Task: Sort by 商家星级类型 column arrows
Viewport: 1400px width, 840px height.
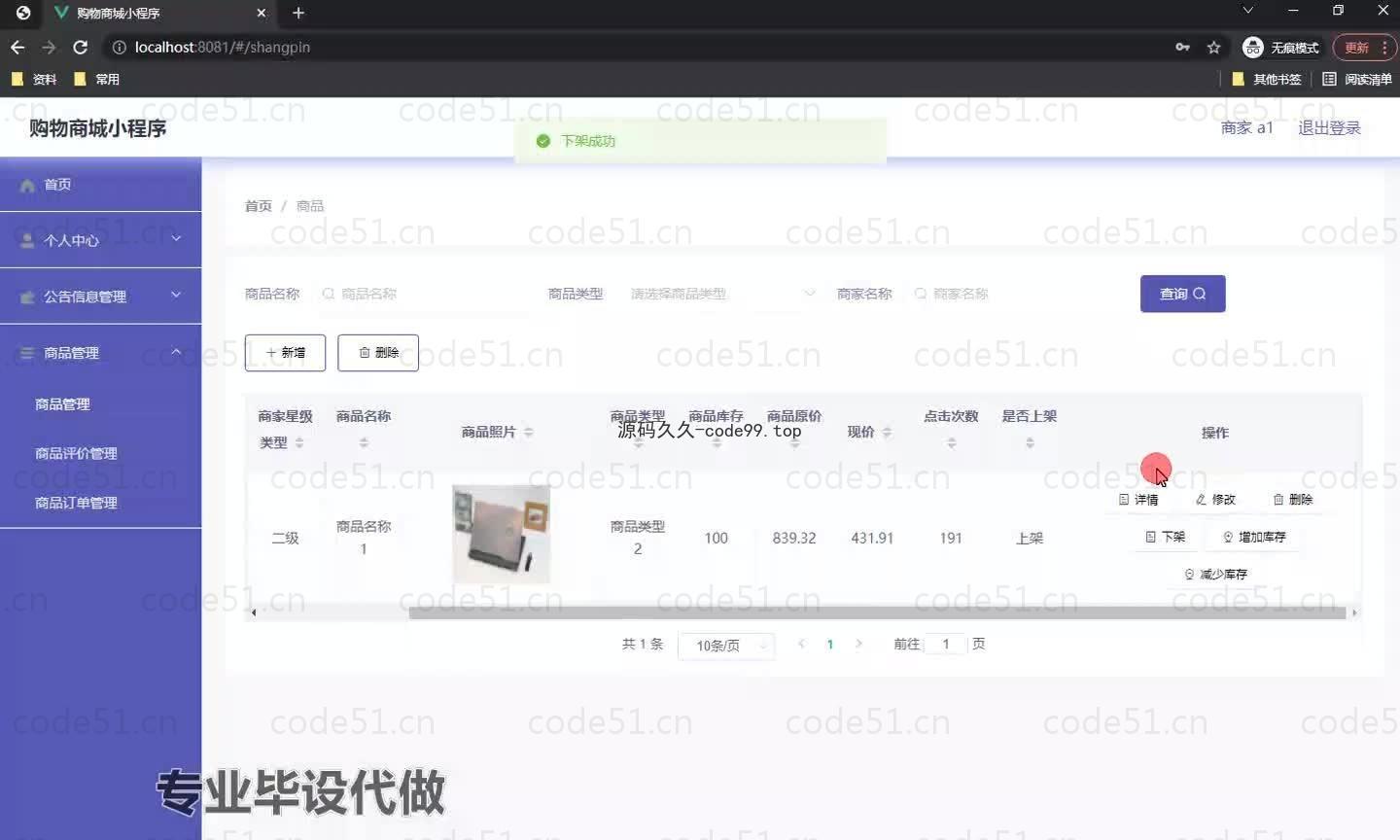Action: (299, 442)
